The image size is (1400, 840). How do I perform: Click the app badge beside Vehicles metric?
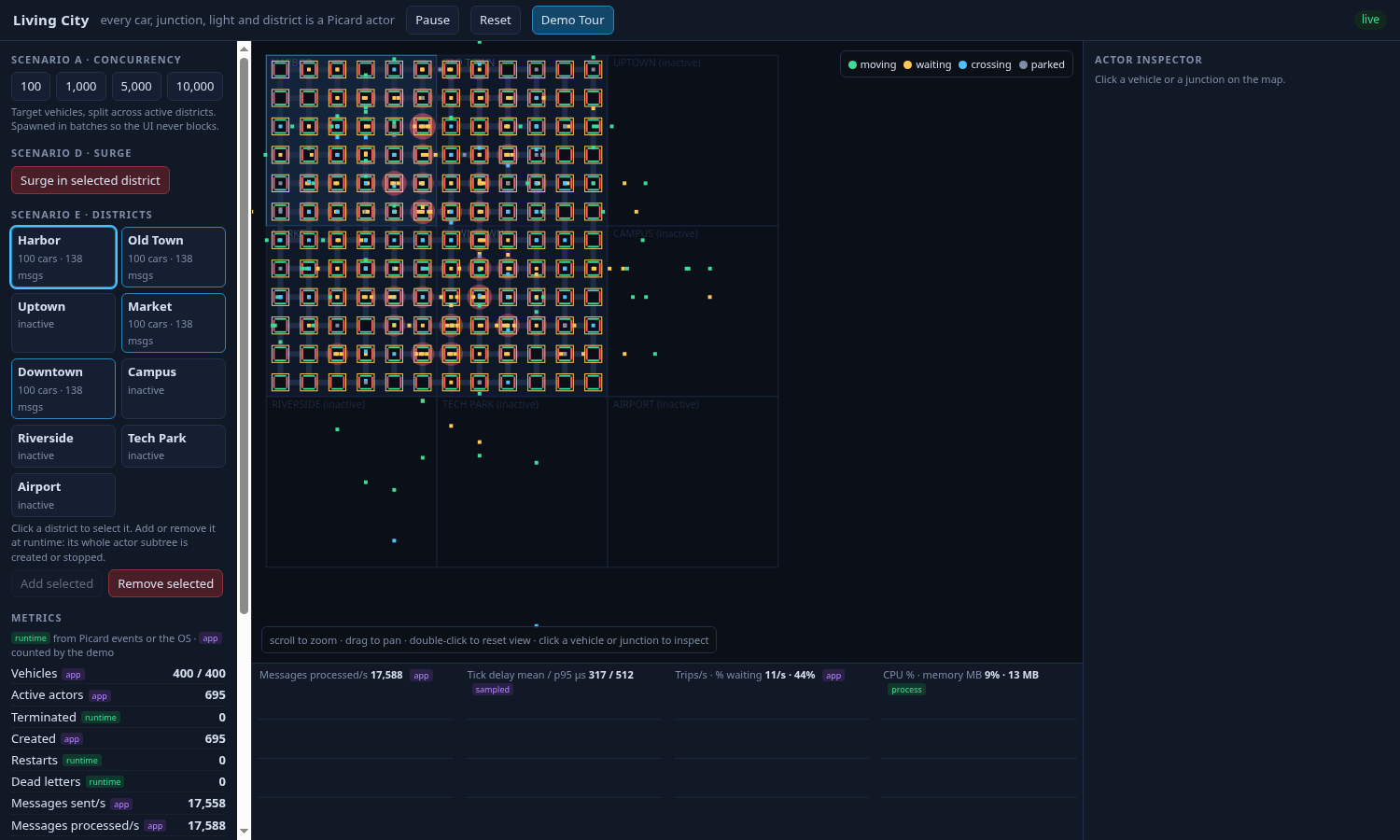(73, 674)
